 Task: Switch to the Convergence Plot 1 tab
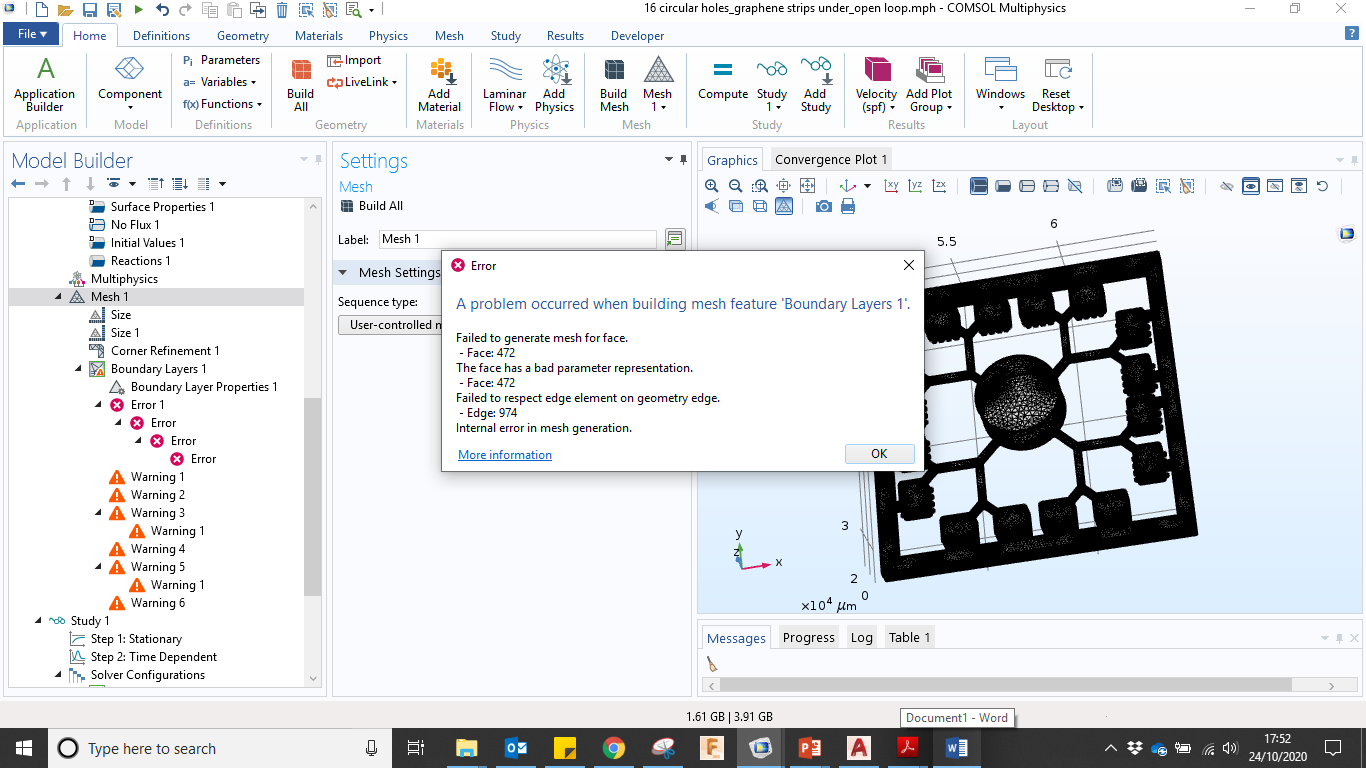pyautogui.click(x=830, y=160)
